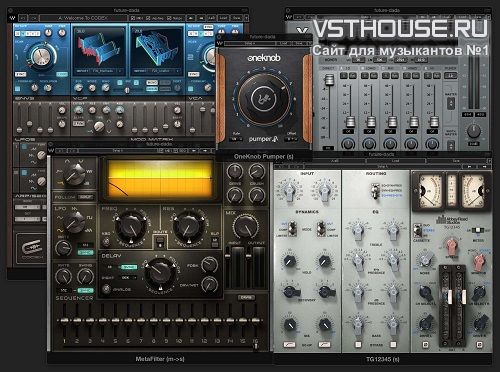Click A>B in the TG12345 top toolbar

(335, 161)
